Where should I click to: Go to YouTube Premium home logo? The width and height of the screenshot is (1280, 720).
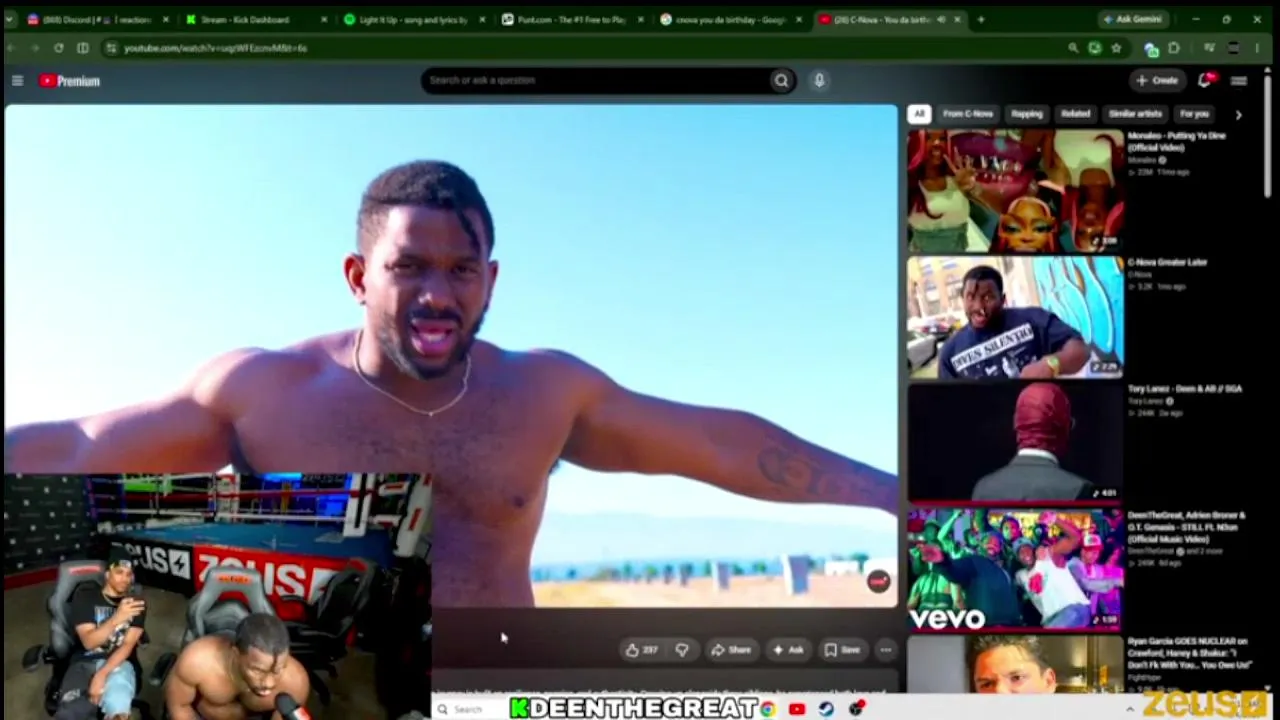69,81
